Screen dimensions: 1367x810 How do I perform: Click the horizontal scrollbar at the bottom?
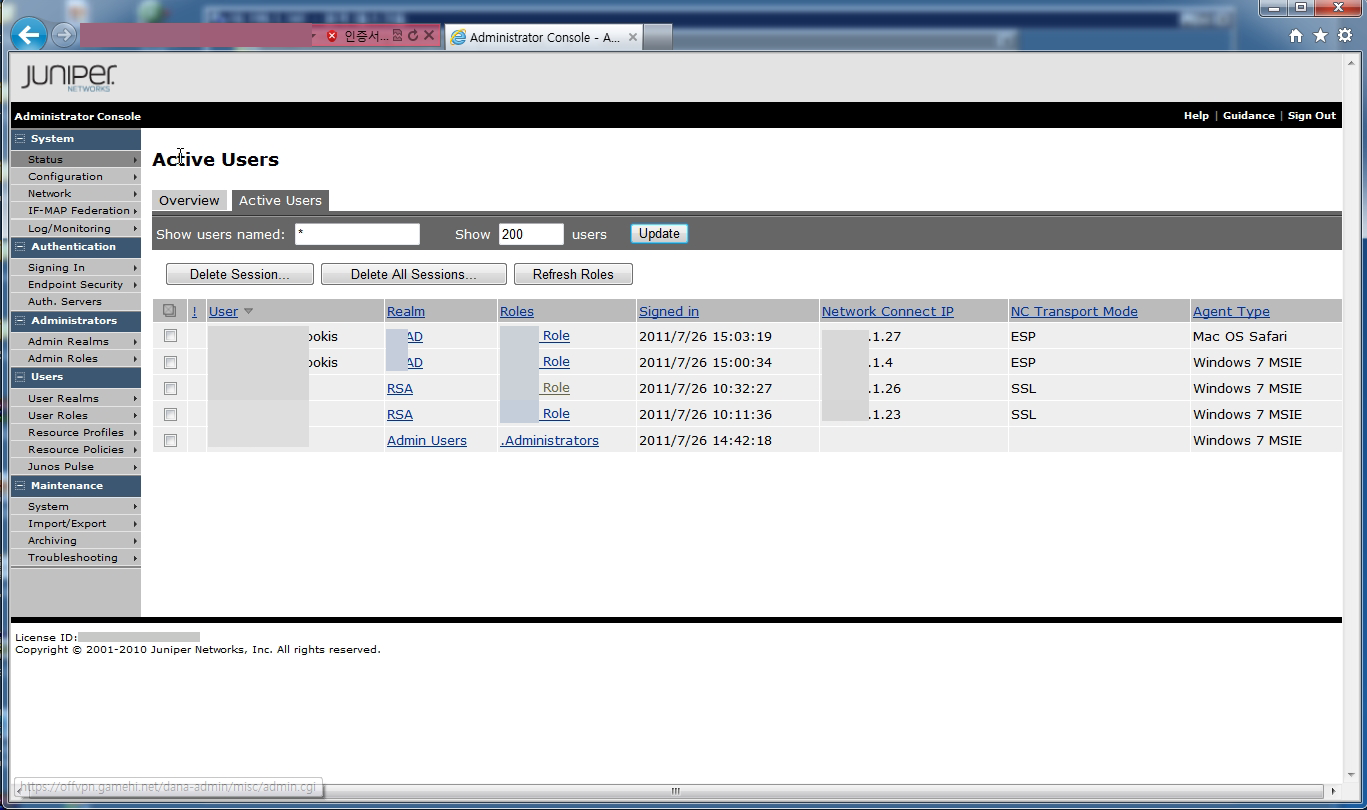[x=675, y=791]
